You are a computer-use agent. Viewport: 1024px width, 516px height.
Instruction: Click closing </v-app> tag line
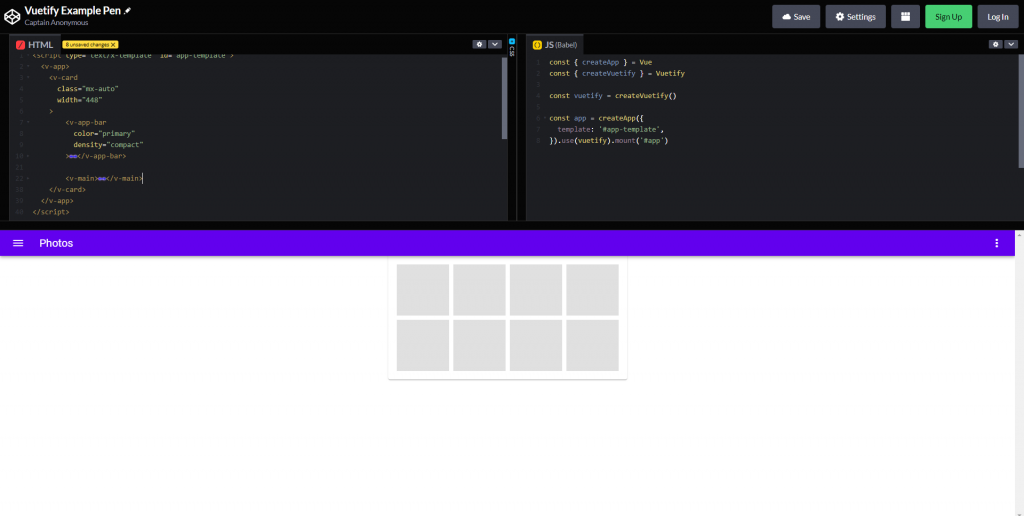coord(57,201)
